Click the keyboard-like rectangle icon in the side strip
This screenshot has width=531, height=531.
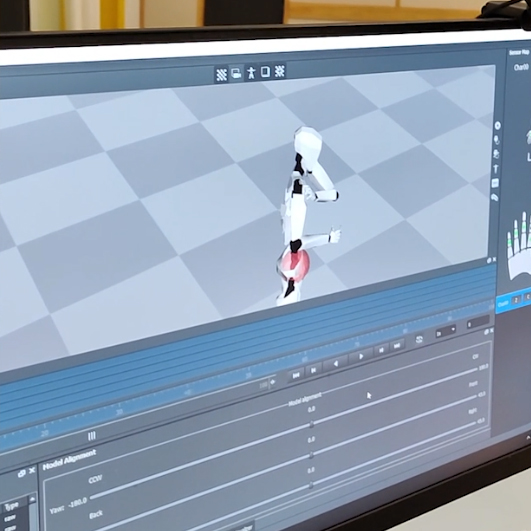click(x=495, y=183)
